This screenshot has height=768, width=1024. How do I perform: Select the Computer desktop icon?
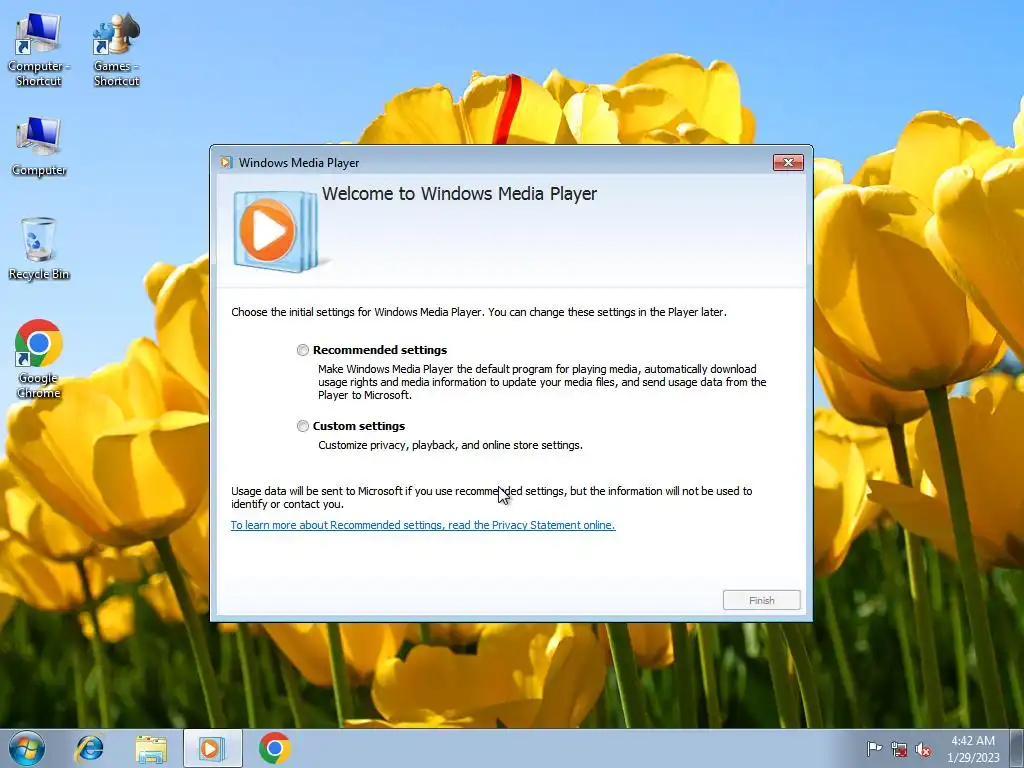(39, 146)
